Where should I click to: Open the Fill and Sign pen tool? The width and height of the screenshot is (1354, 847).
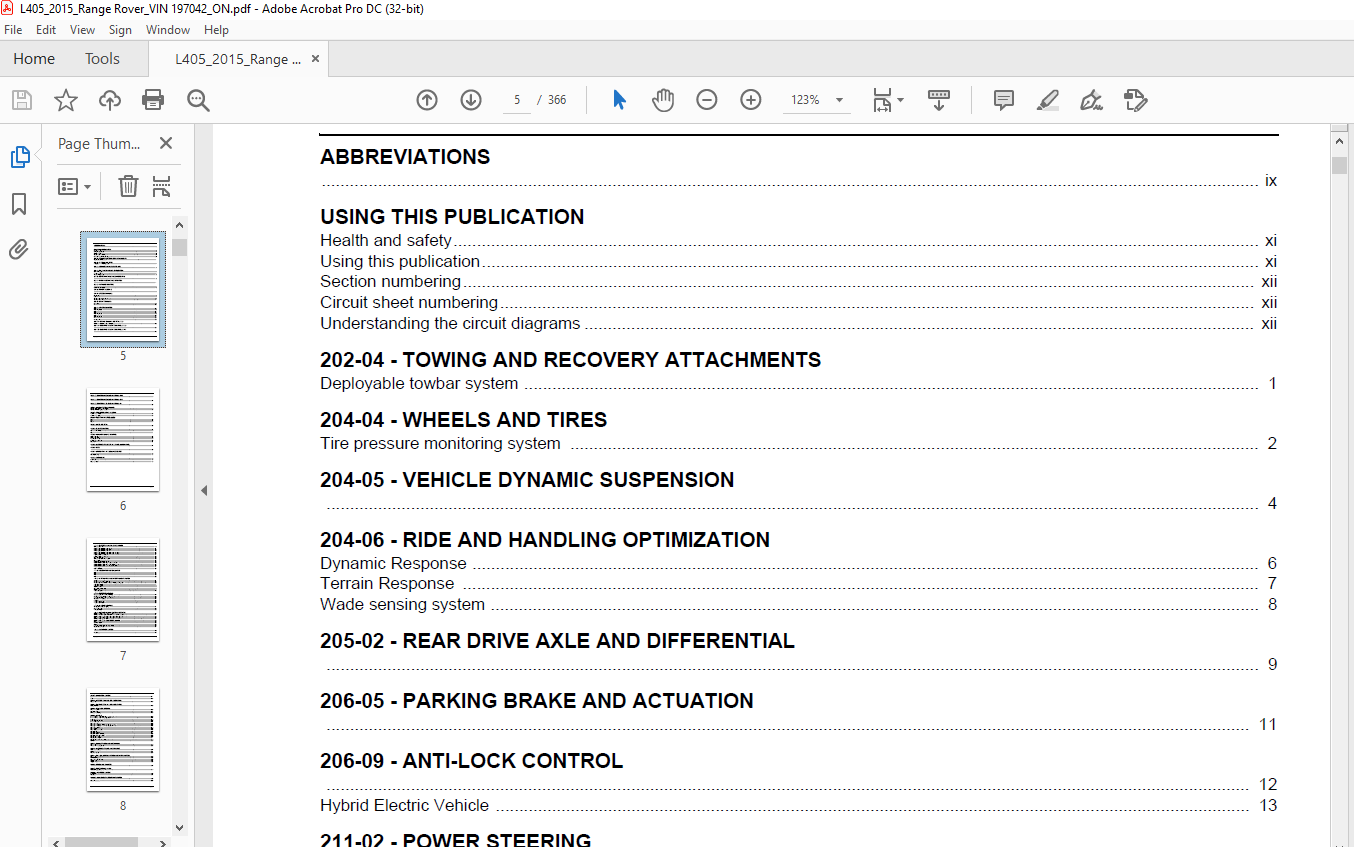tap(1091, 100)
